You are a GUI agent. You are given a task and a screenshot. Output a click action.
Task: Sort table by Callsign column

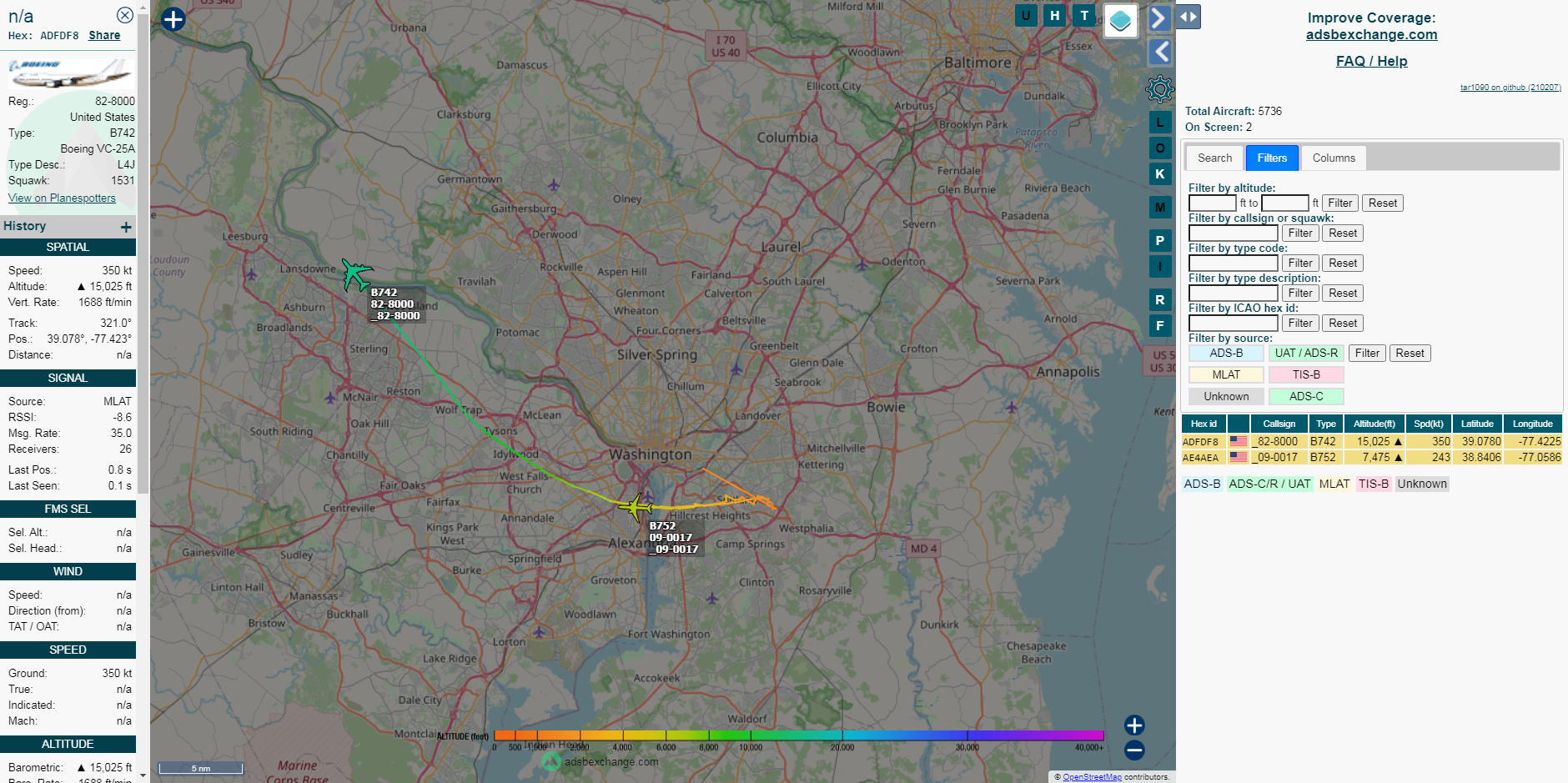coord(1279,424)
